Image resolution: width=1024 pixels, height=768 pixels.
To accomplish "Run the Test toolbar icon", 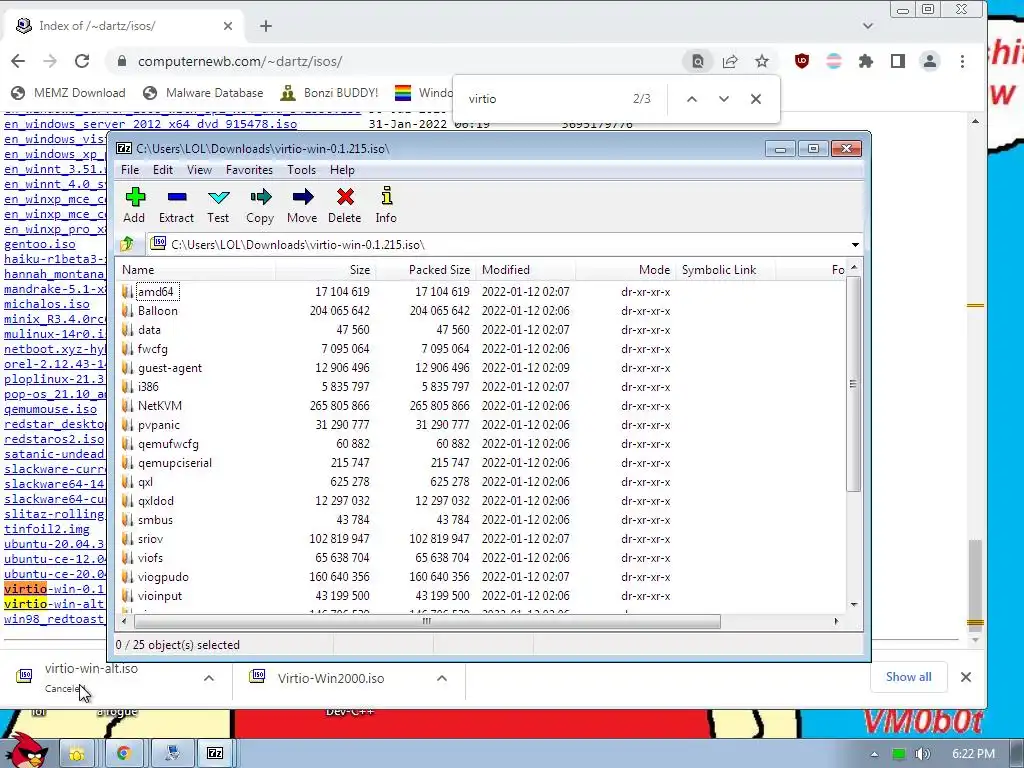I will [x=218, y=205].
